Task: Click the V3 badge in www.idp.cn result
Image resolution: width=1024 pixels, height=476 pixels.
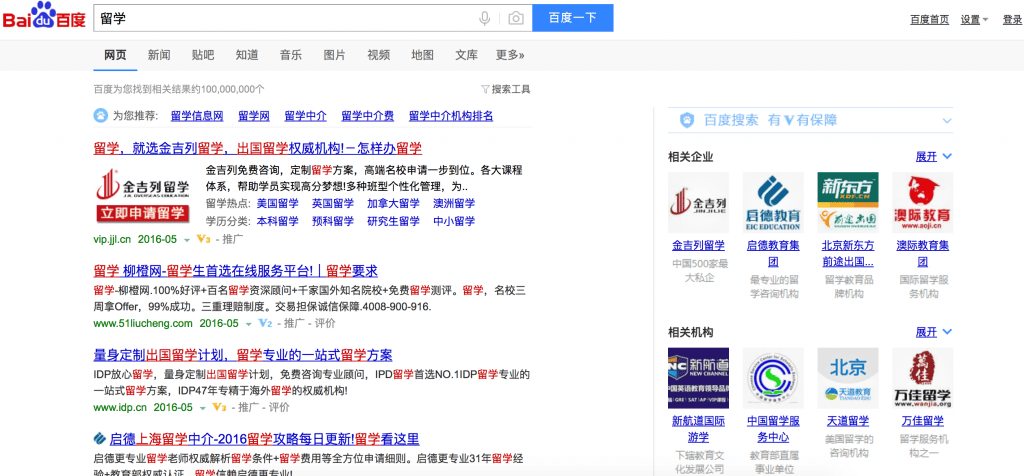Action: [x=219, y=407]
